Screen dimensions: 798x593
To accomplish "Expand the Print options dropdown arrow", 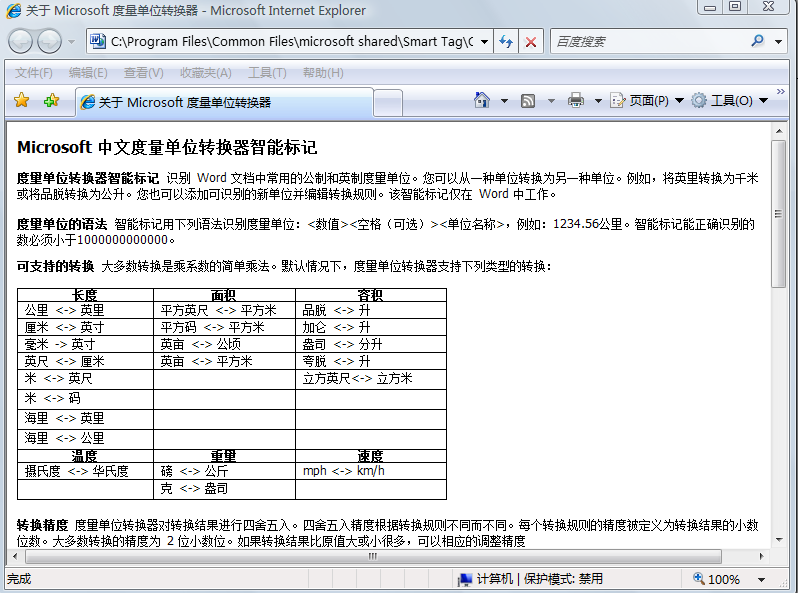I will click(x=598, y=101).
